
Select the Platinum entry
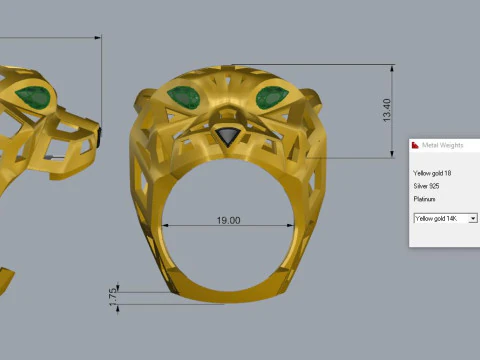pyautogui.click(x=424, y=199)
